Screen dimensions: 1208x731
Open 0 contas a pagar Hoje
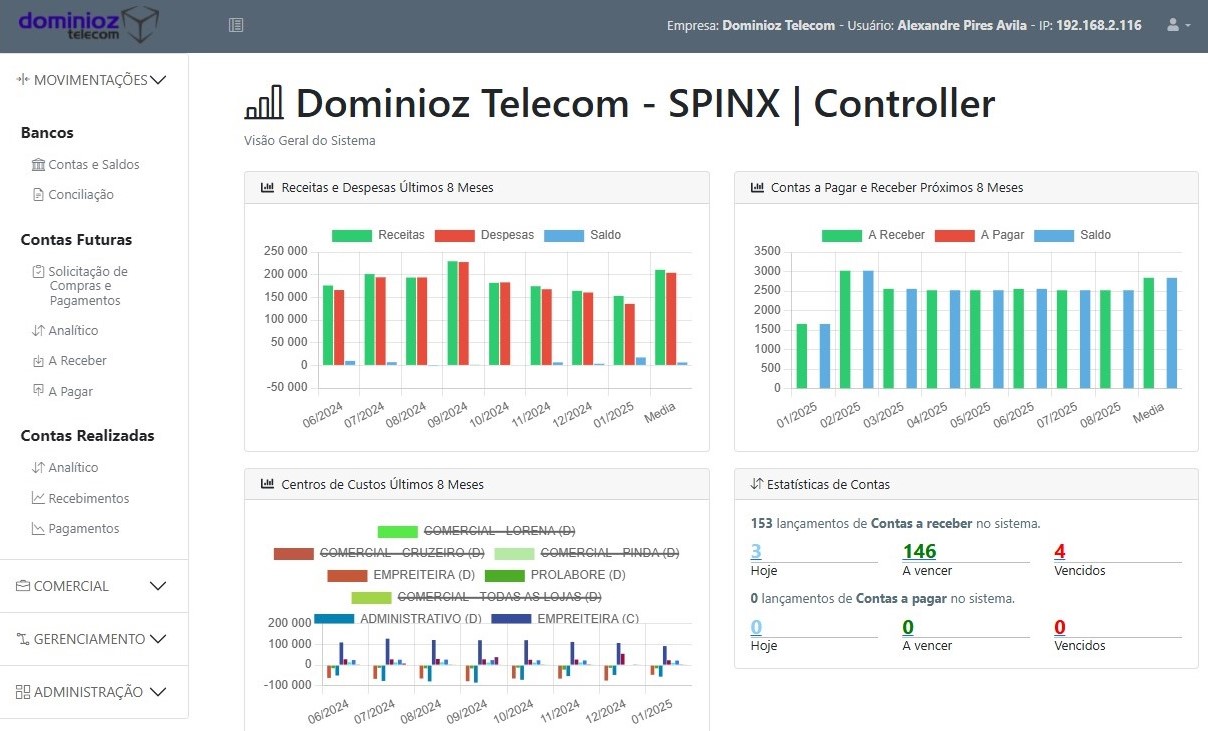[x=756, y=627]
